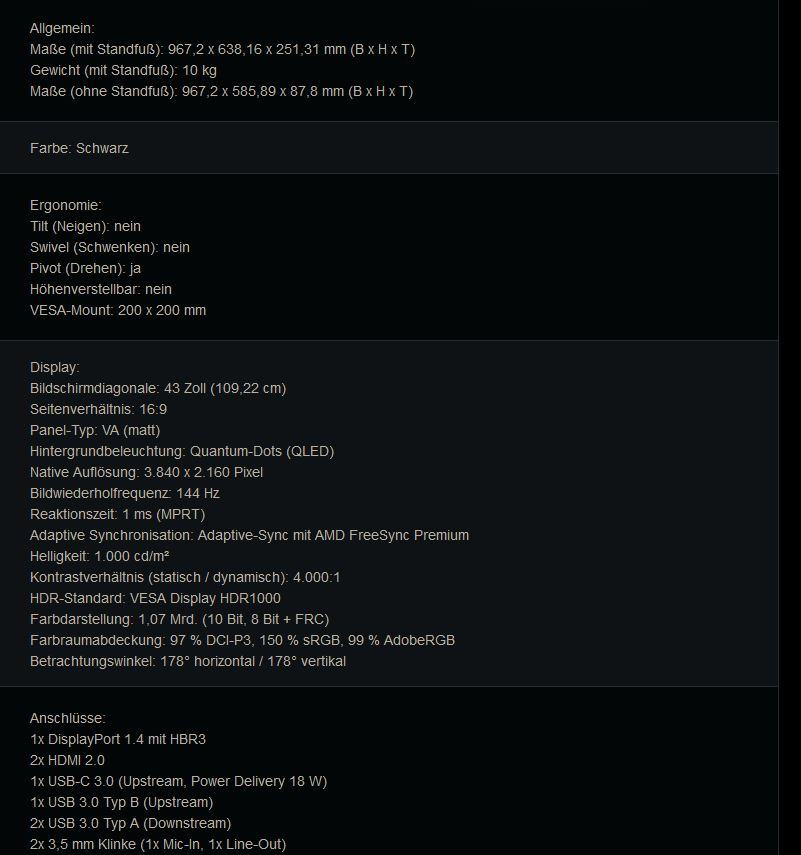Click the Allgemein section heading
This screenshot has height=855, width=801.
pos(62,28)
